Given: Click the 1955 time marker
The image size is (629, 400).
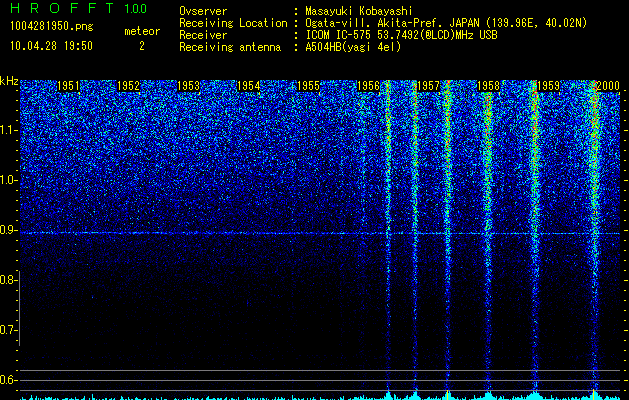Looking at the screenshot, I should click(x=308, y=85).
